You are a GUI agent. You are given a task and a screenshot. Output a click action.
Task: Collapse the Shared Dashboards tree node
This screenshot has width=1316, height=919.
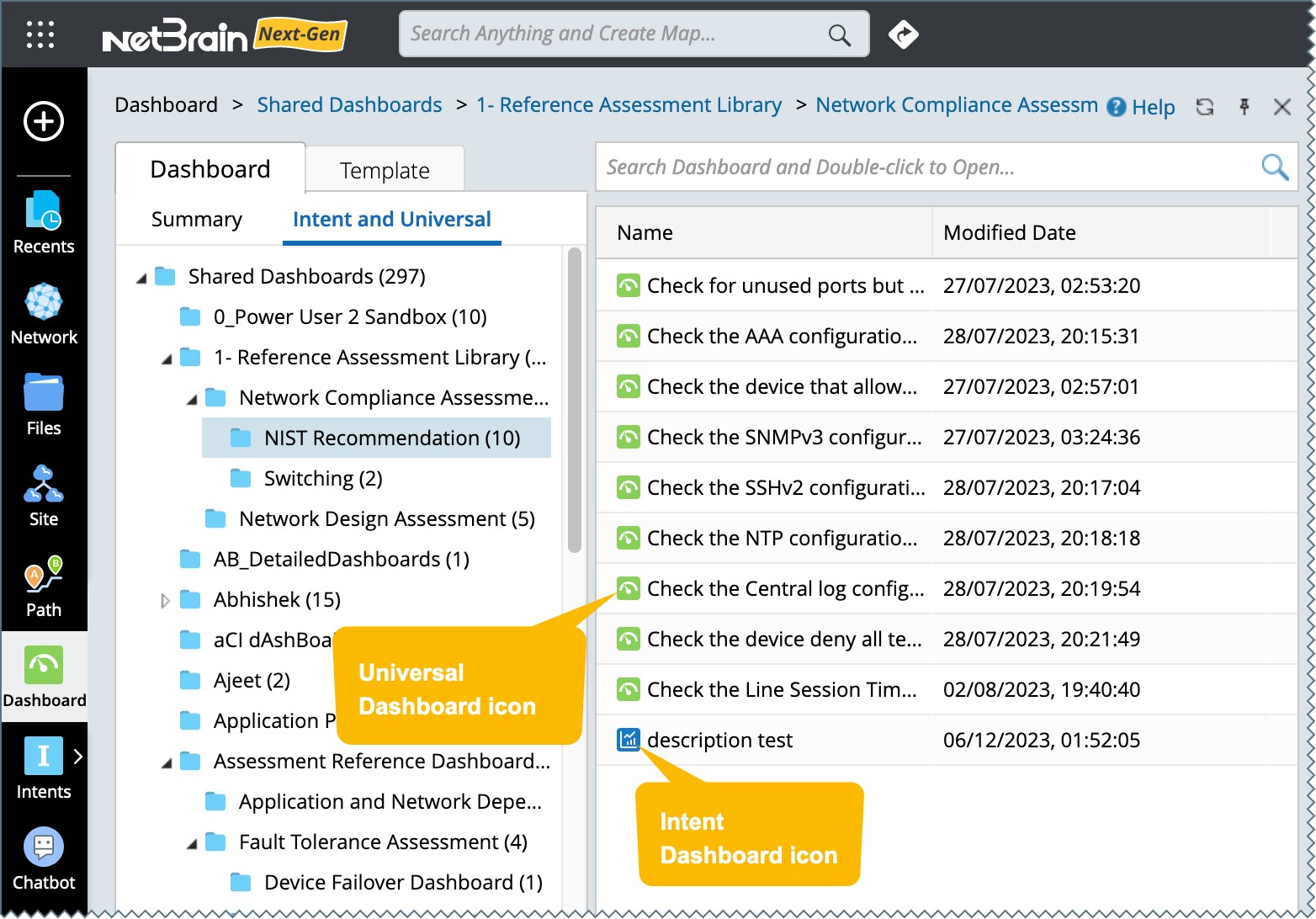click(x=141, y=278)
